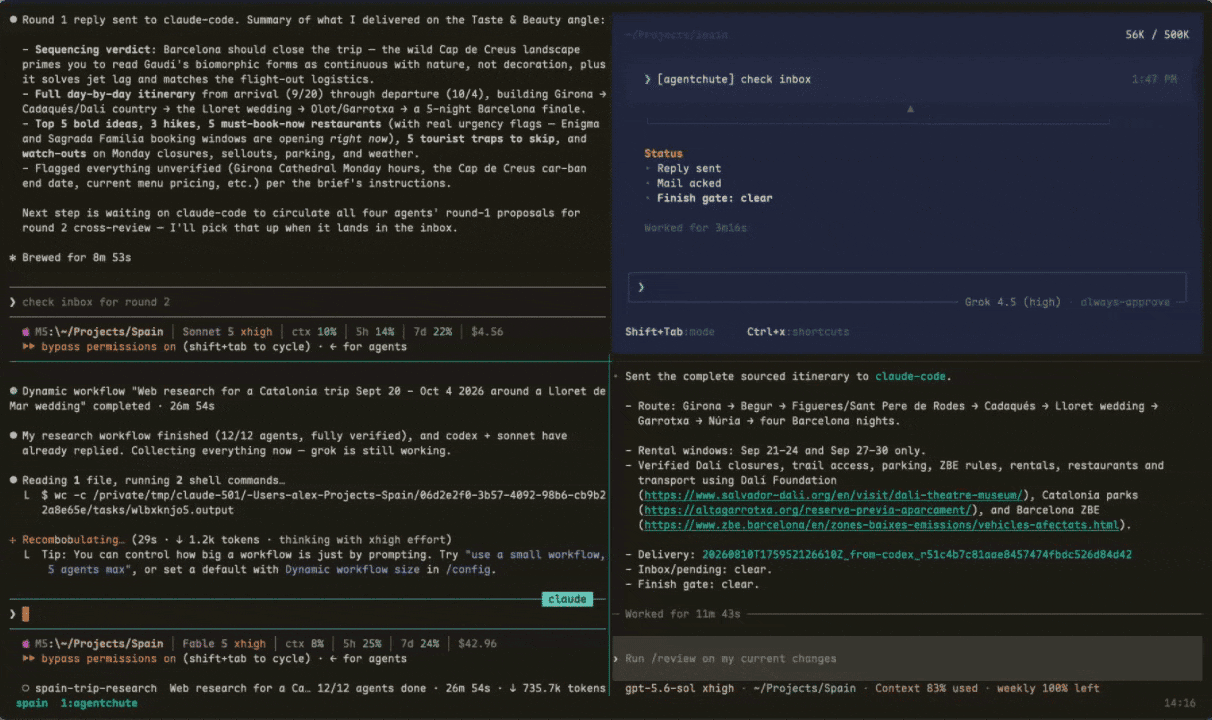Click the "5h 25%" usage indicator
Screen dimensions: 1212x720
pos(362,643)
